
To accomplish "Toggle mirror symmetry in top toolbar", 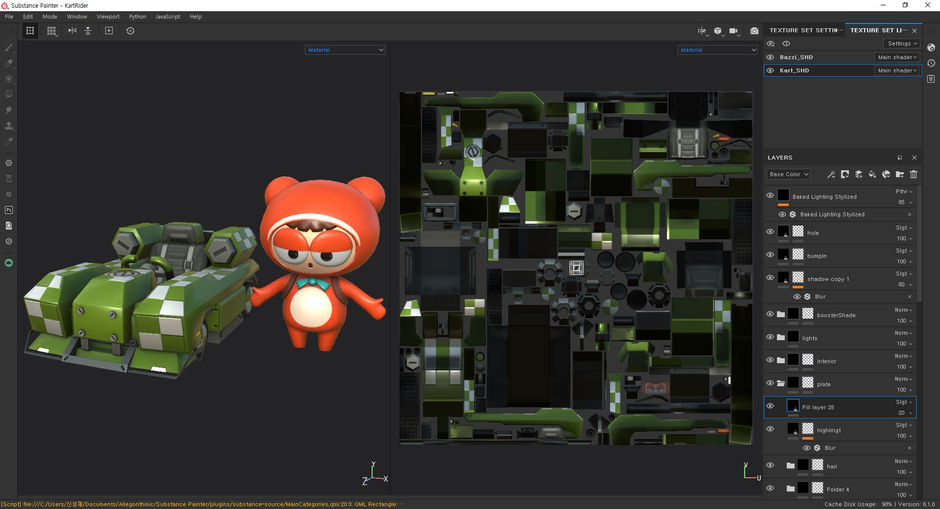I will 72,31.
